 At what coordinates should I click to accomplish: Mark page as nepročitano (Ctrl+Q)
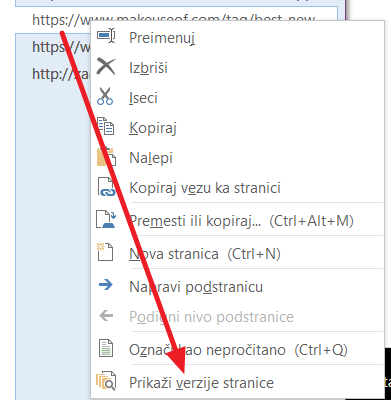pos(237,350)
